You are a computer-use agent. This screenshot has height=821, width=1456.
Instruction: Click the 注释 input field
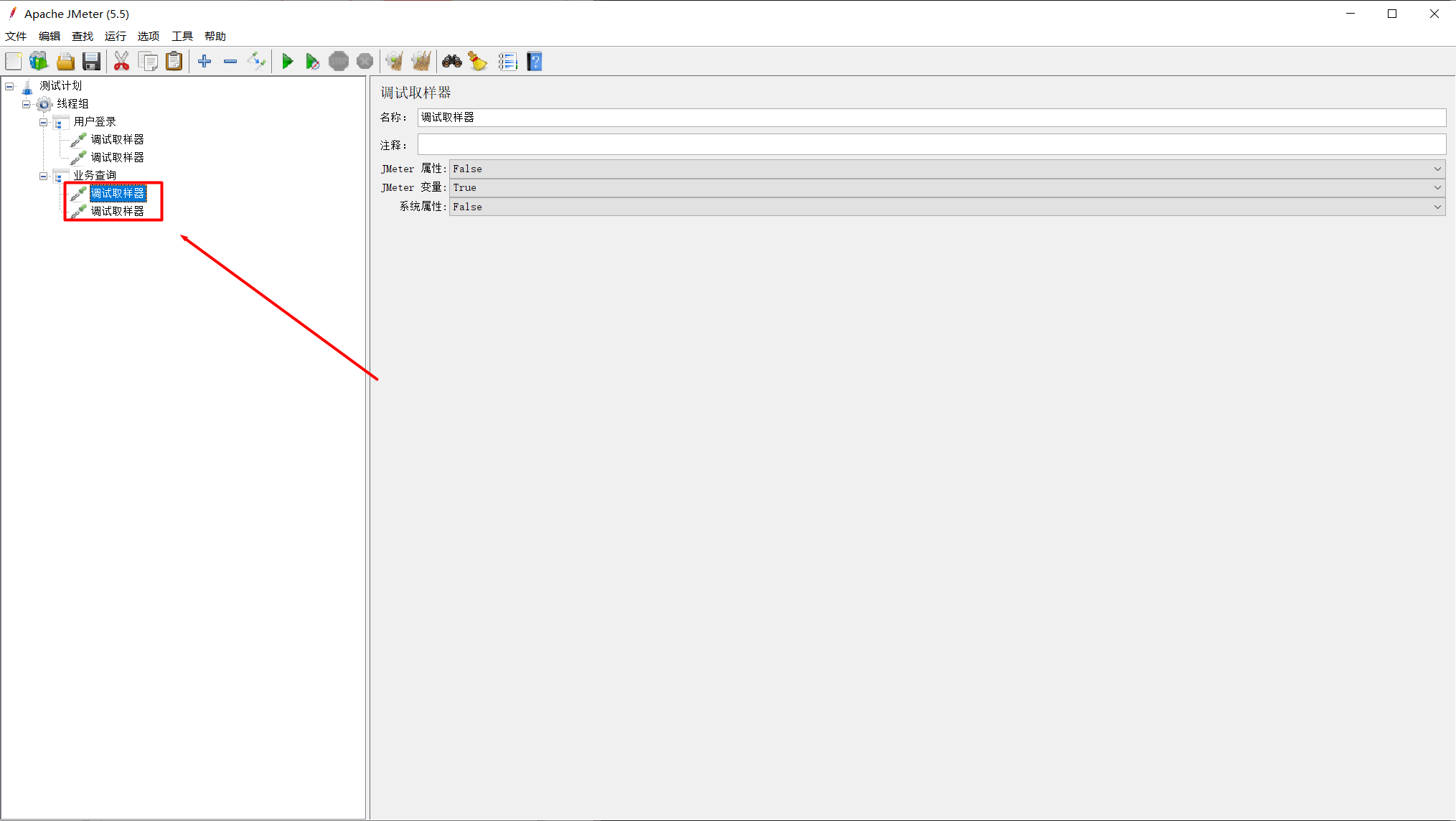point(931,145)
